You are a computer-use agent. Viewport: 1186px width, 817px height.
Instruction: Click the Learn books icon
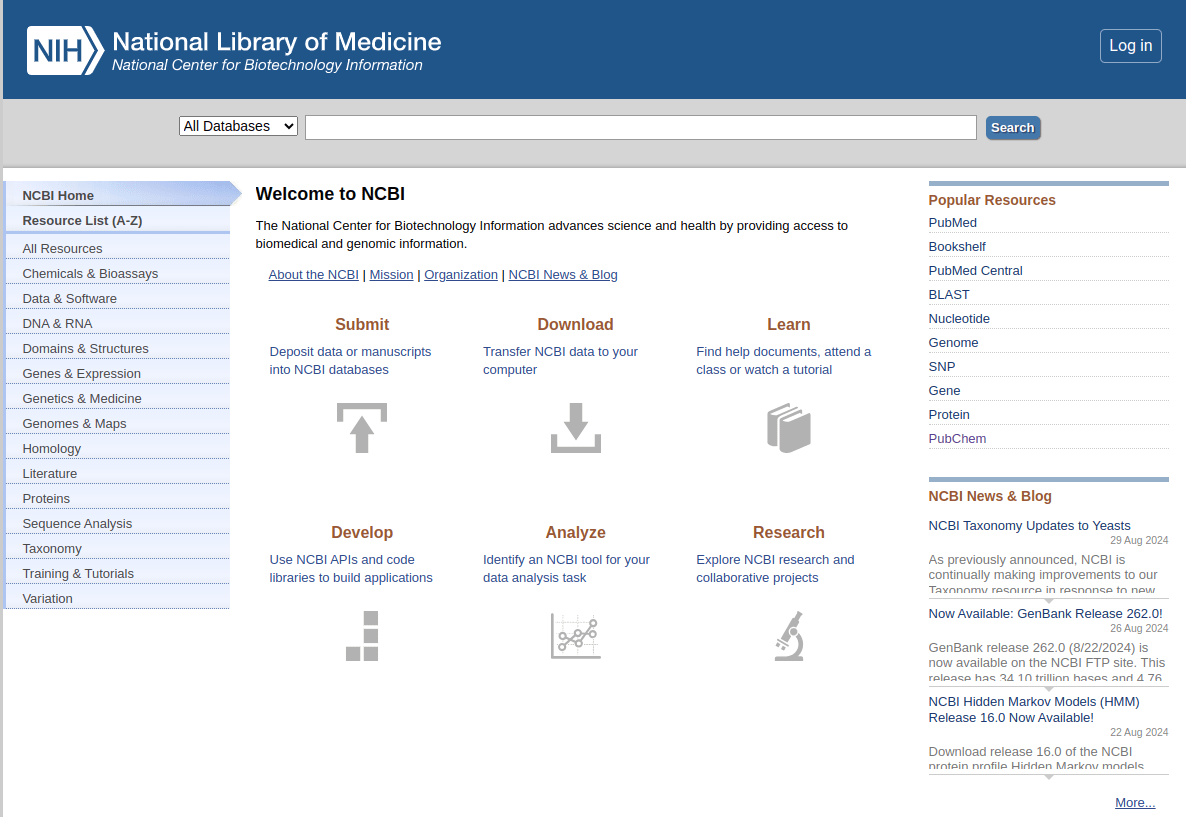pos(789,428)
